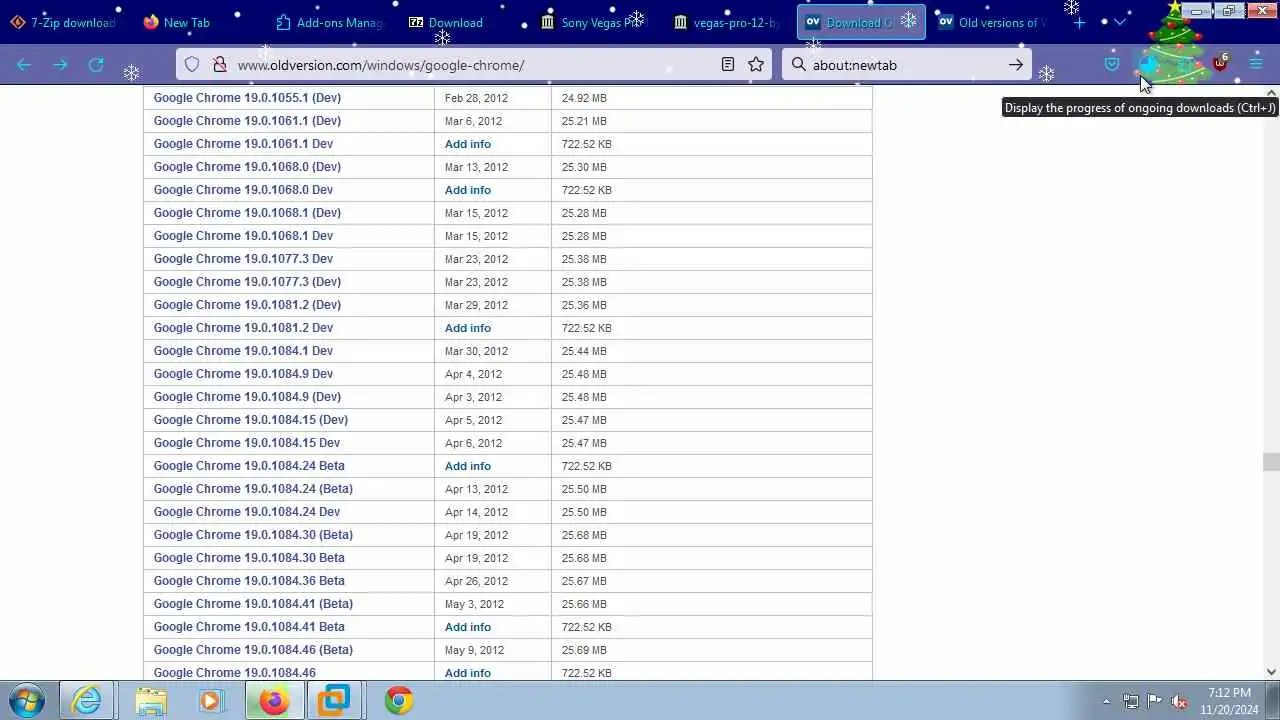Open Google Chrome 19.0.1077.3 Dev link
The height and width of the screenshot is (720, 1280).
243,259
